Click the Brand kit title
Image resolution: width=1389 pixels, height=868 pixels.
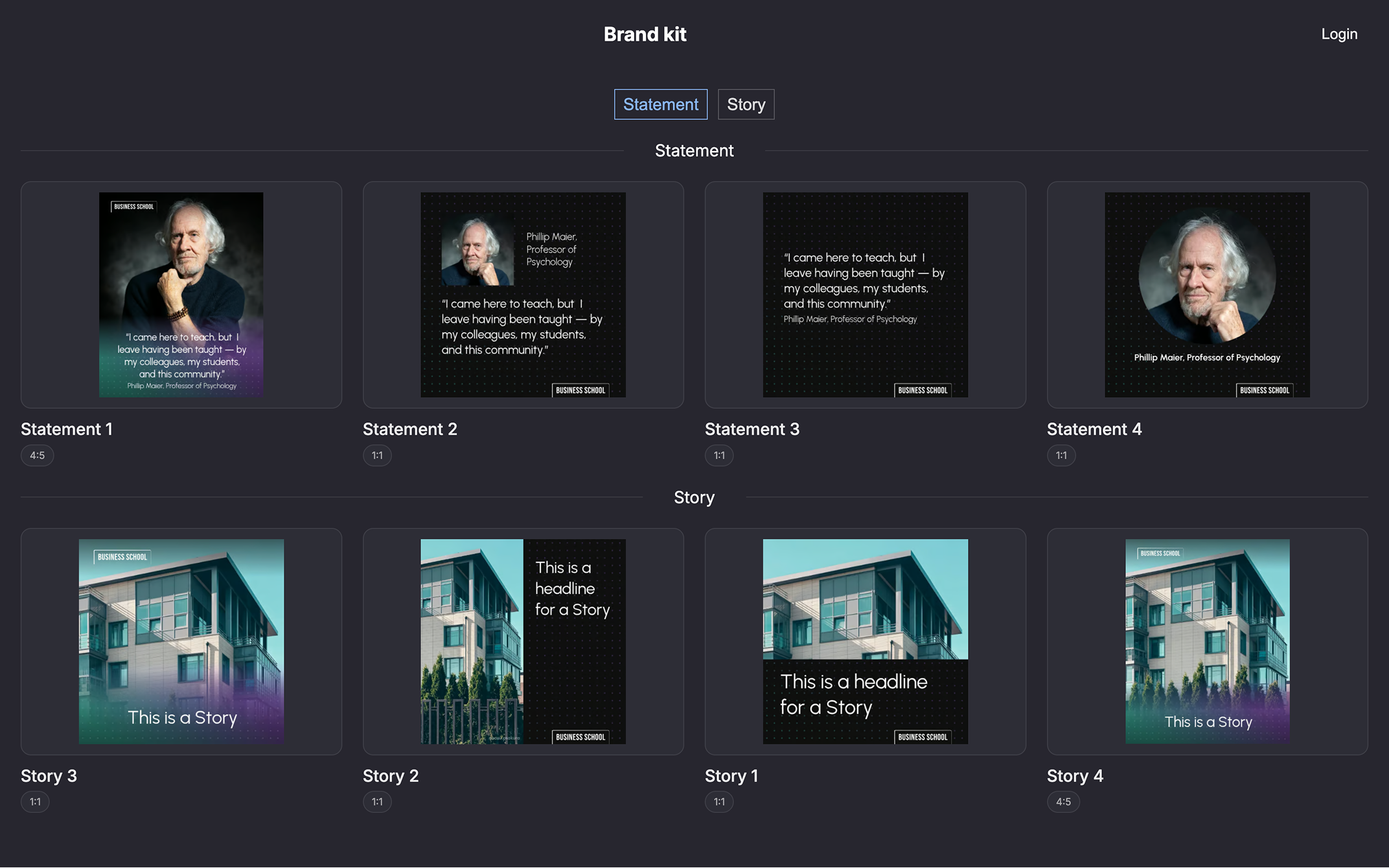coord(645,34)
